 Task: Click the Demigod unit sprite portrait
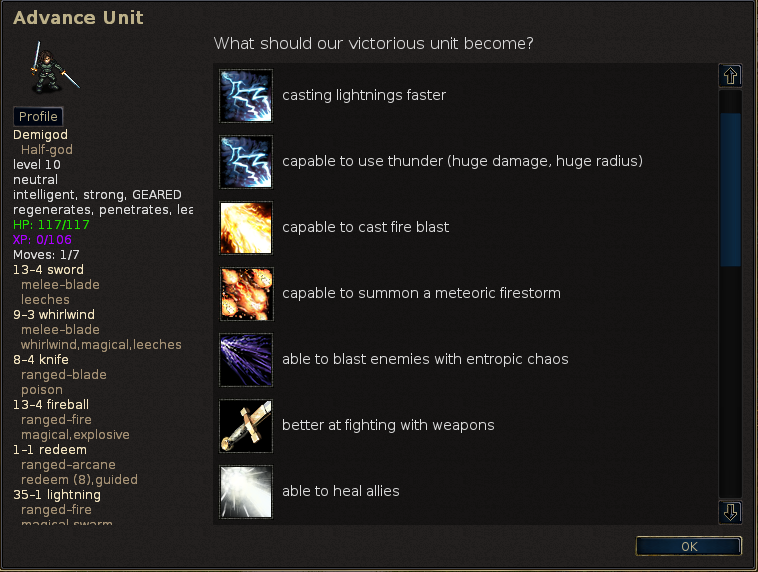pos(53,68)
